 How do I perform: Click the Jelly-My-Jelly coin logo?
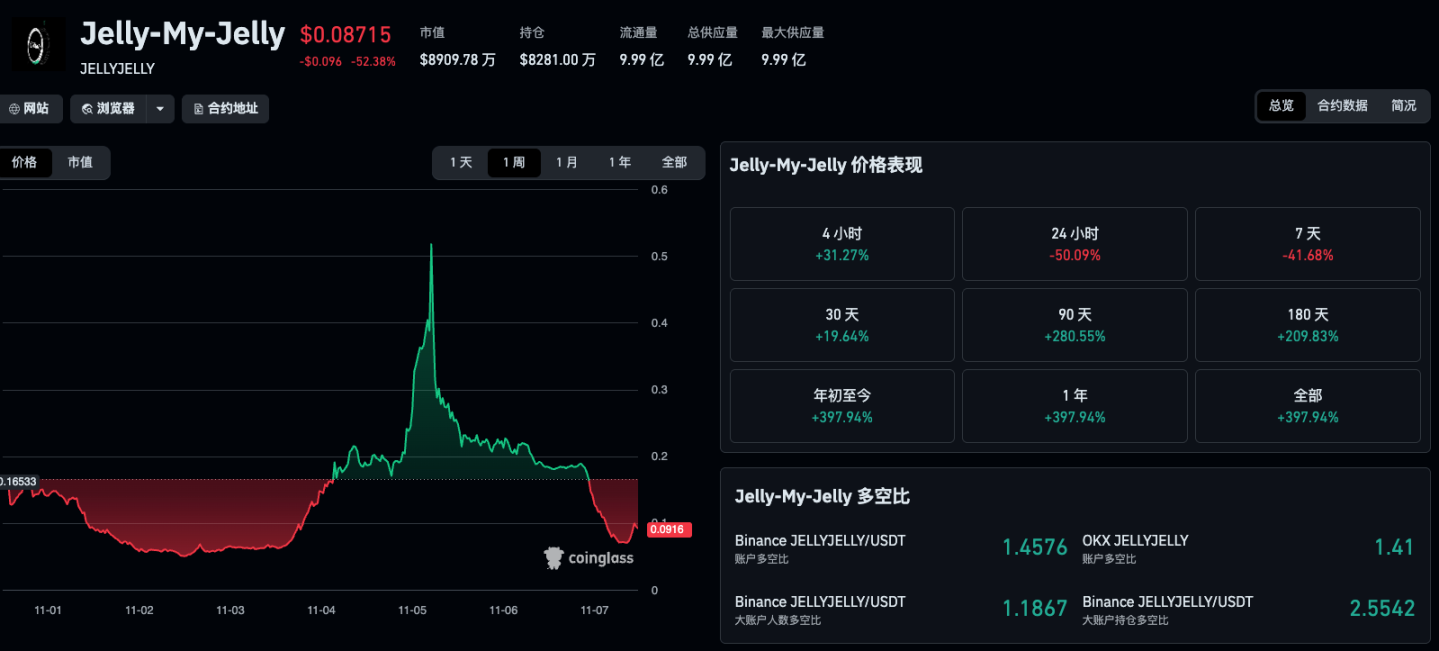38,45
